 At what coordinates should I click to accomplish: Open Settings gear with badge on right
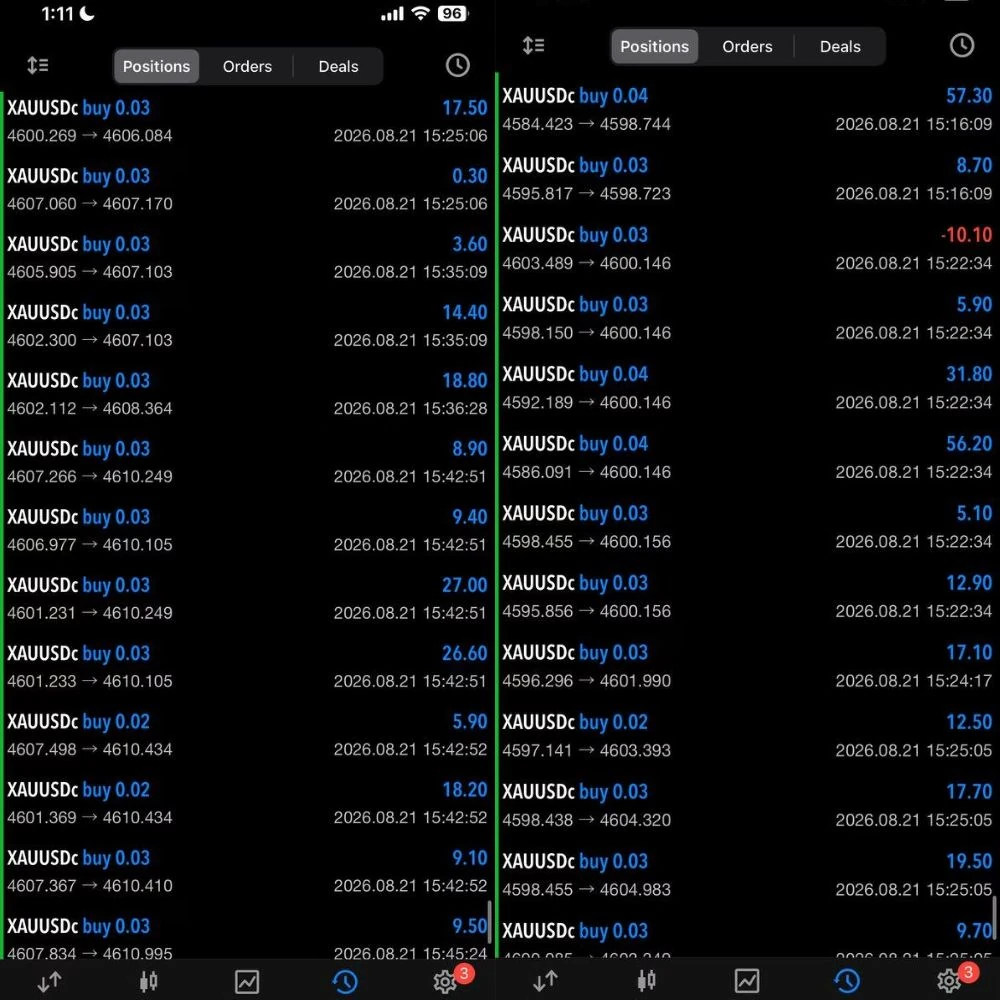(951, 980)
